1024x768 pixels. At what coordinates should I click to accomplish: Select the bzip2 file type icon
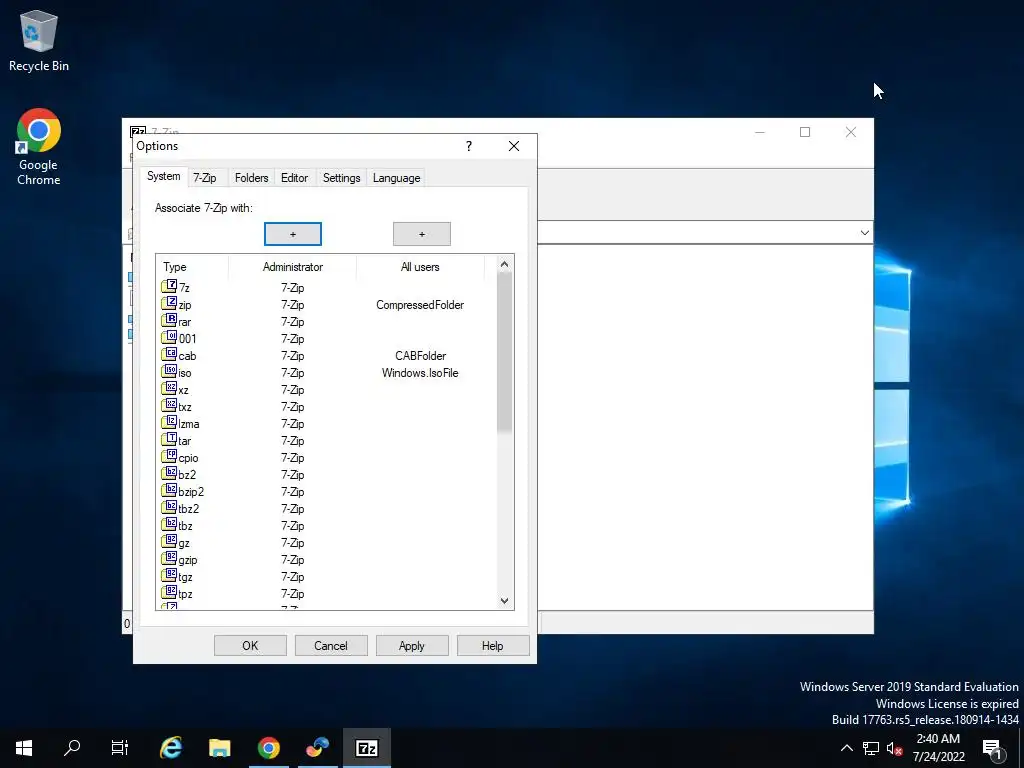(x=169, y=490)
